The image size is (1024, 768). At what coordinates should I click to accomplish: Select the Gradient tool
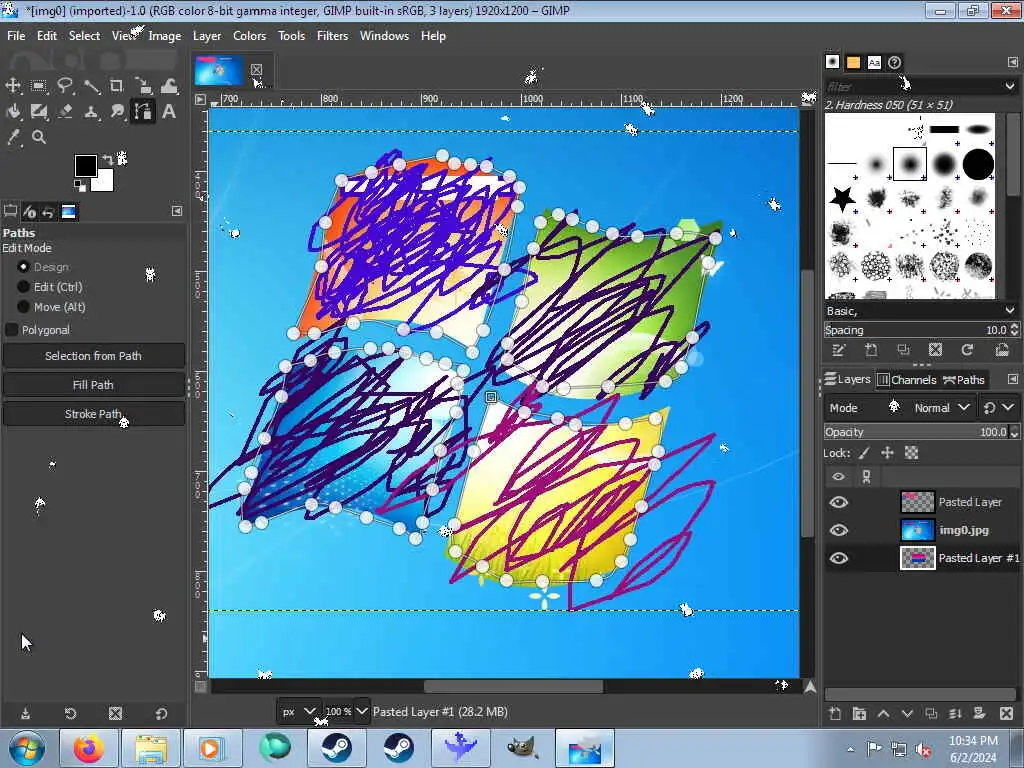[39, 112]
